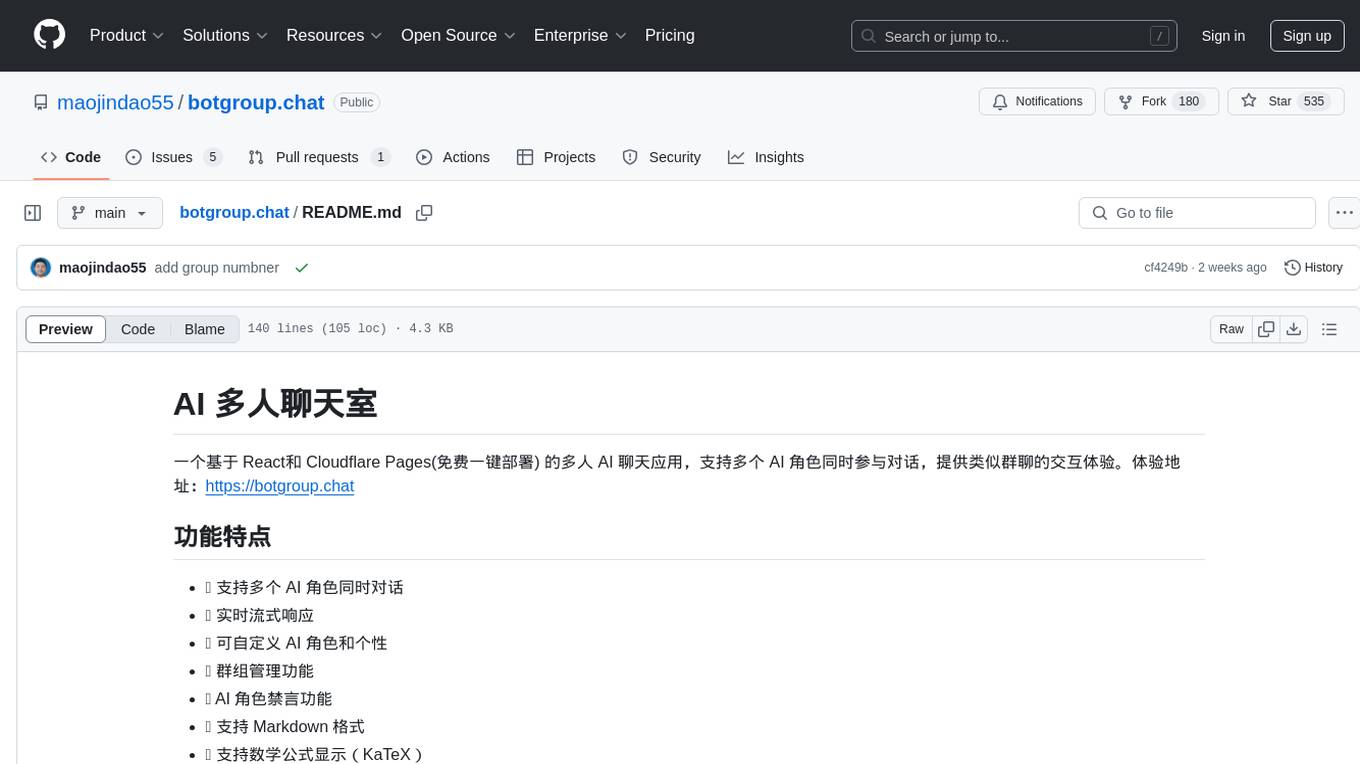
Task: Download the raw file
Action: pos(1293,329)
